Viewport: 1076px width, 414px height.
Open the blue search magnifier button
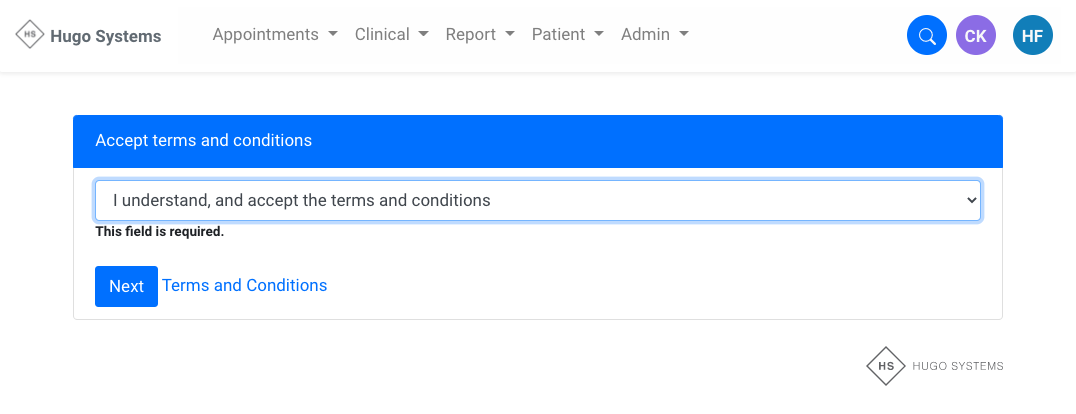927,36
